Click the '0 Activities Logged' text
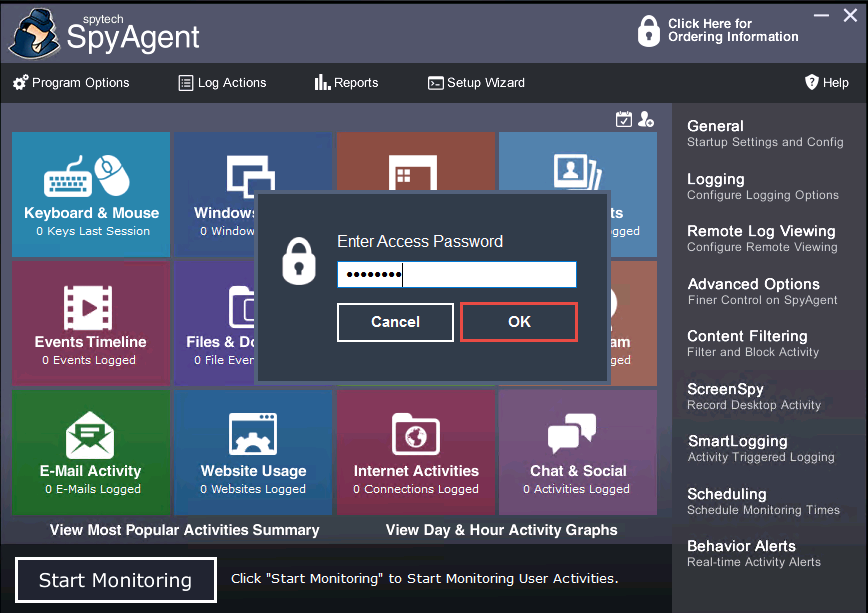 point(576,489)
